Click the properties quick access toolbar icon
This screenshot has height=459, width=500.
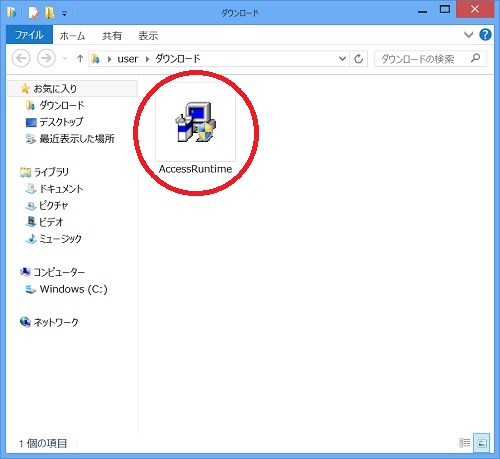[33, 13]
